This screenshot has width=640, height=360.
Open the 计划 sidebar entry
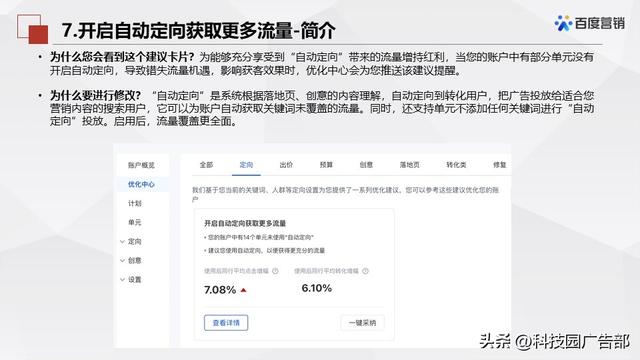tap(135, 203)
